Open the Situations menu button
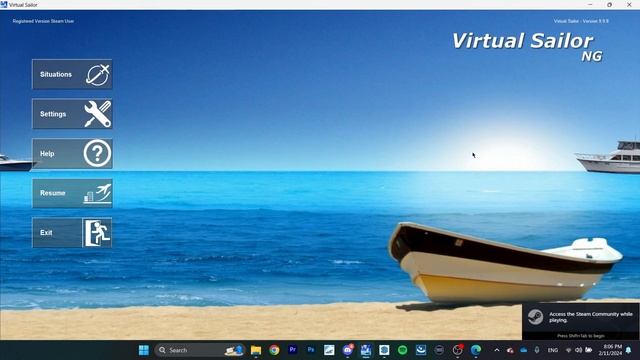 click(72, 74)
